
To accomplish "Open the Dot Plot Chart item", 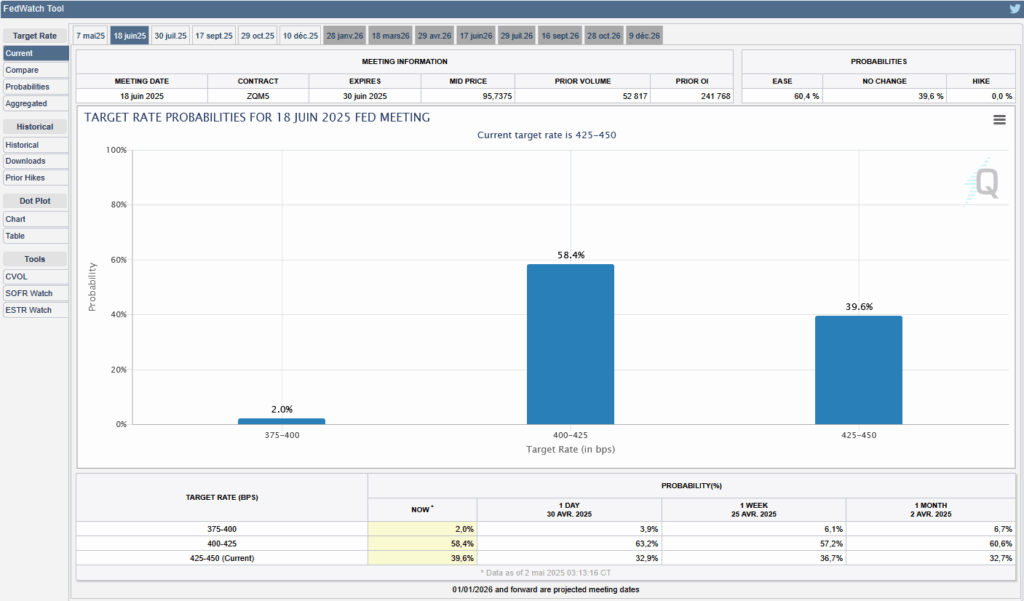I will click(35, 219).
